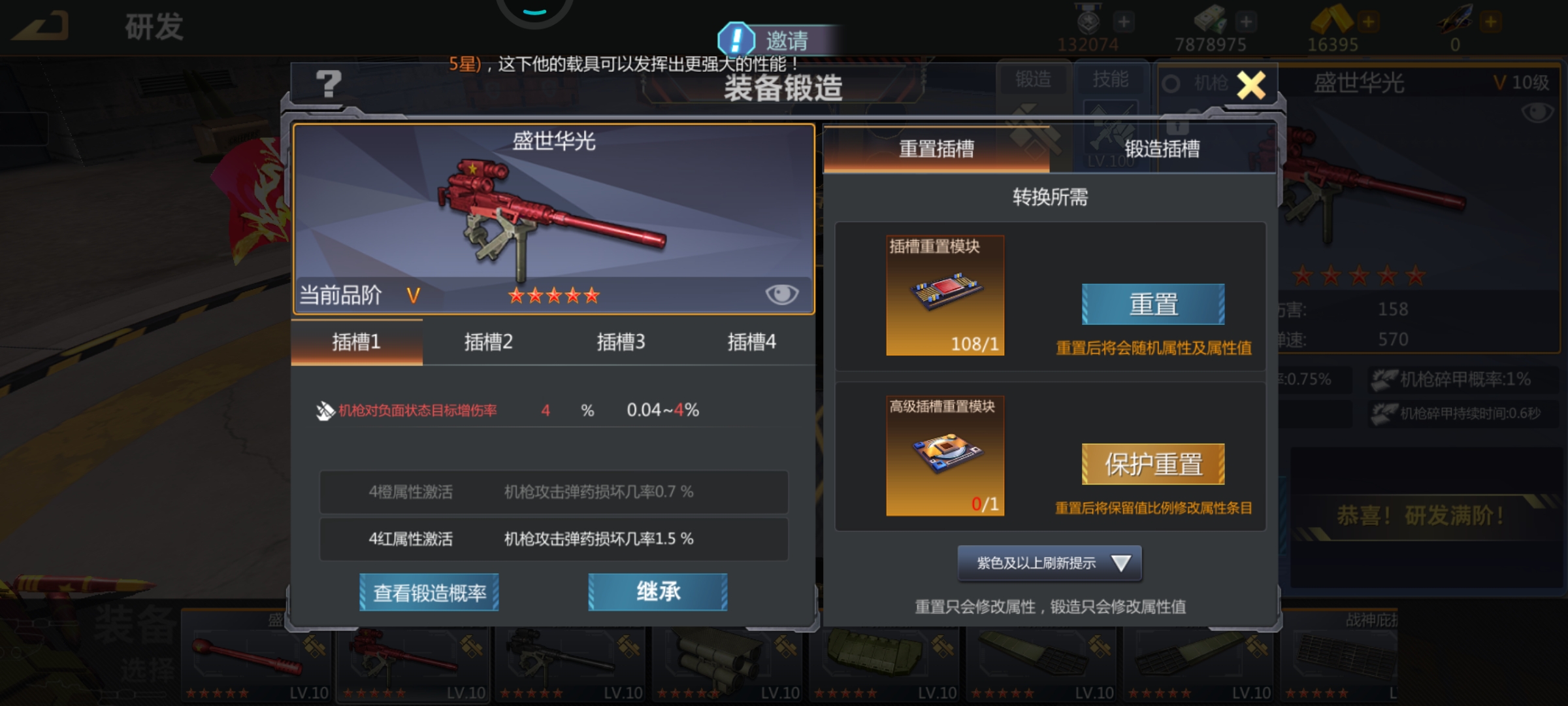Click the 查看锻造概率 button
This screenshot has width=1568, height=706.
pyautogui.click(x=429, y=592)
